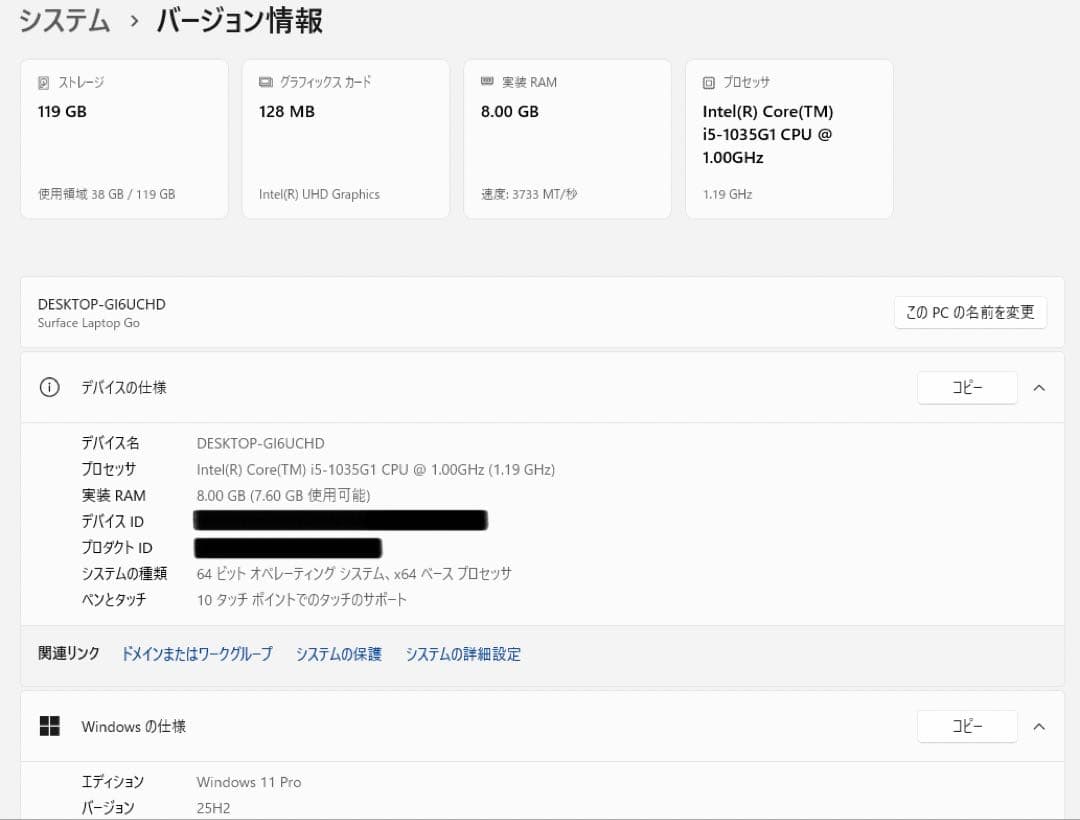The image size is (1080, 820).
Task: Click the device name DESKTOP-GI6UCHD heading
Action: point(99,304)
